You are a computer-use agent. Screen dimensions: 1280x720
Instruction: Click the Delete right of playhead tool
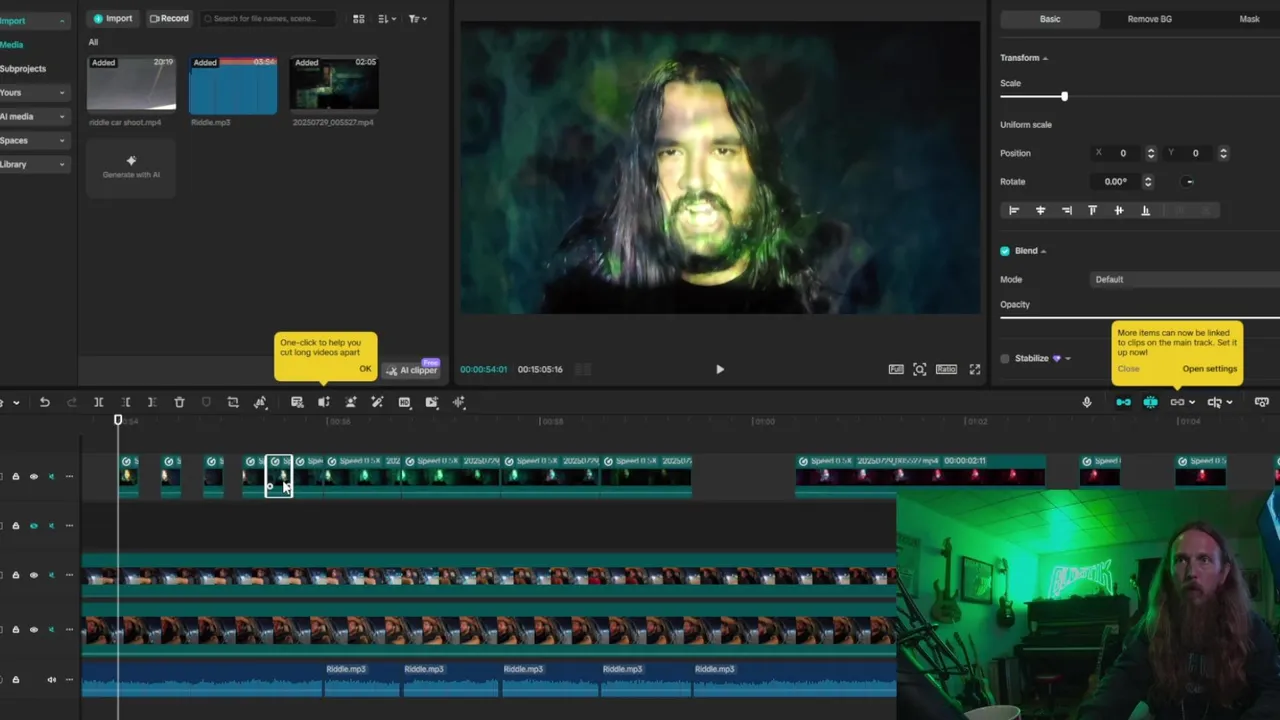click(152, 402)
